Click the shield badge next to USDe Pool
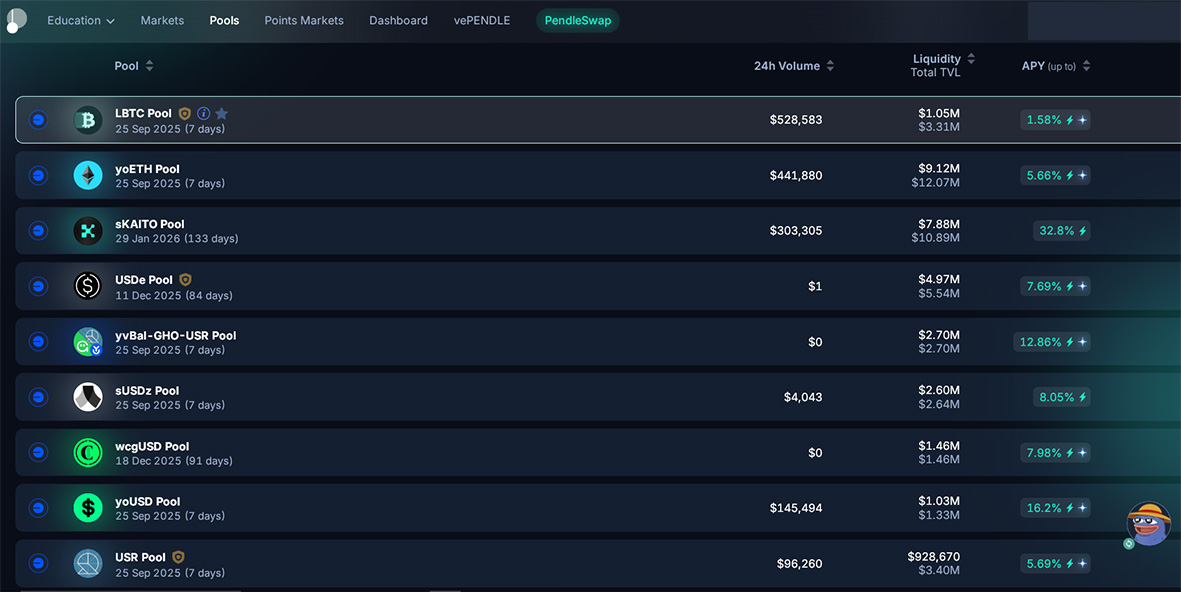This screenshot has height=592, width=1181. (x=185, y=280)
